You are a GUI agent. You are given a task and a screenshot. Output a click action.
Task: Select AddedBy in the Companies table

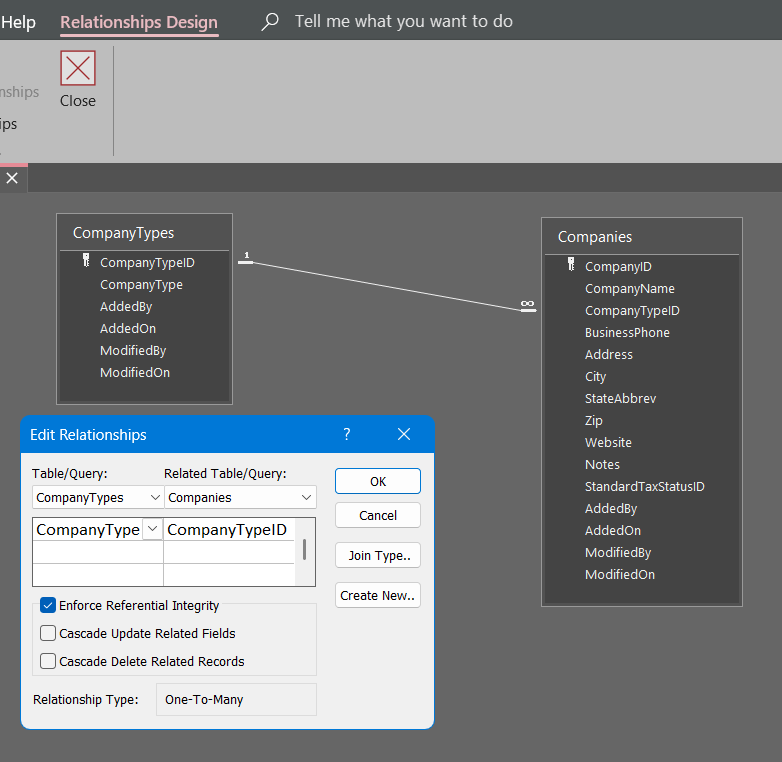(611, 508)
